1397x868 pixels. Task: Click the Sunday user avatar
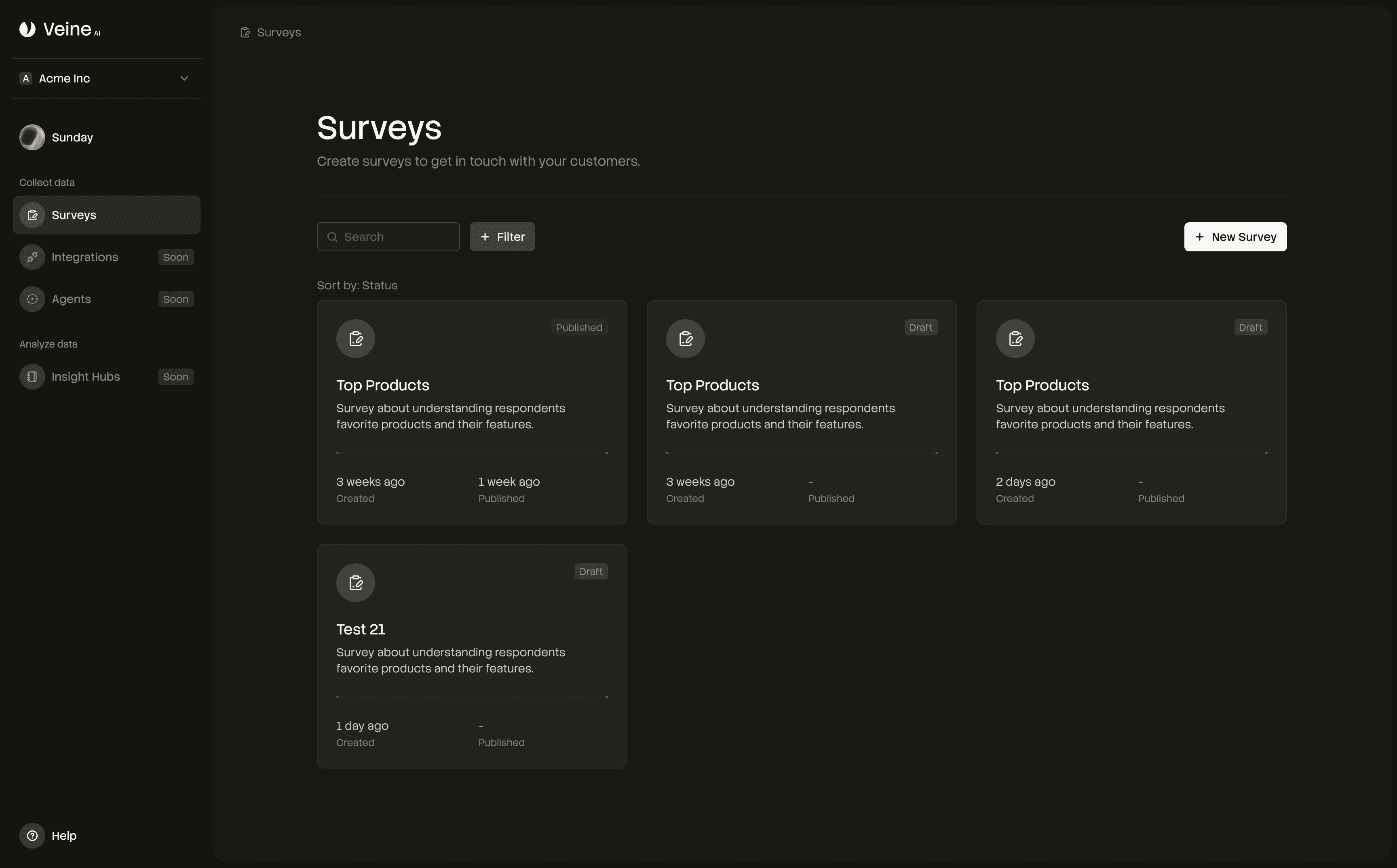pos(32,138)
